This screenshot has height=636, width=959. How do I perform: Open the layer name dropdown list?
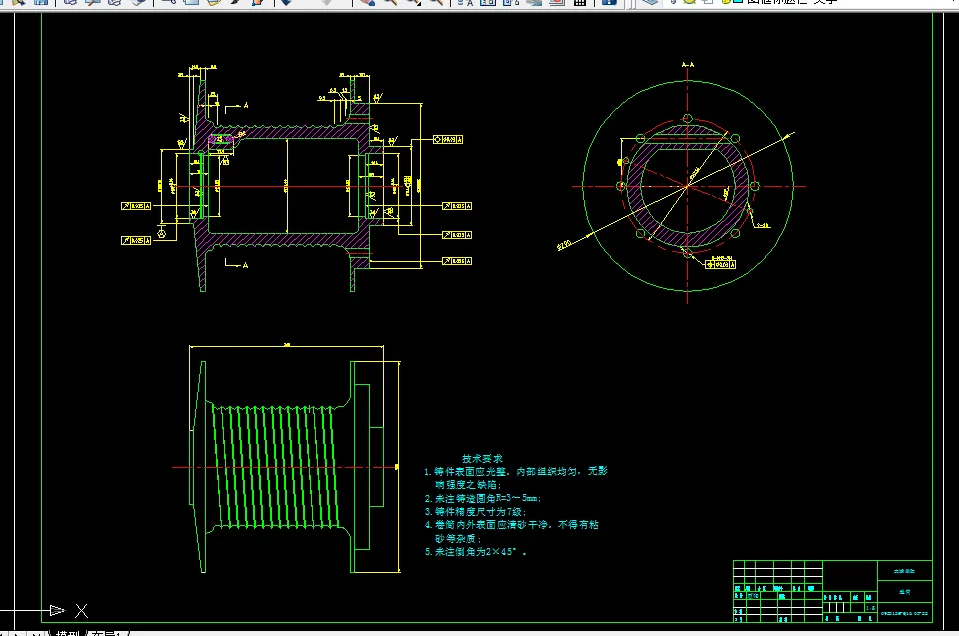click(800, 2)
